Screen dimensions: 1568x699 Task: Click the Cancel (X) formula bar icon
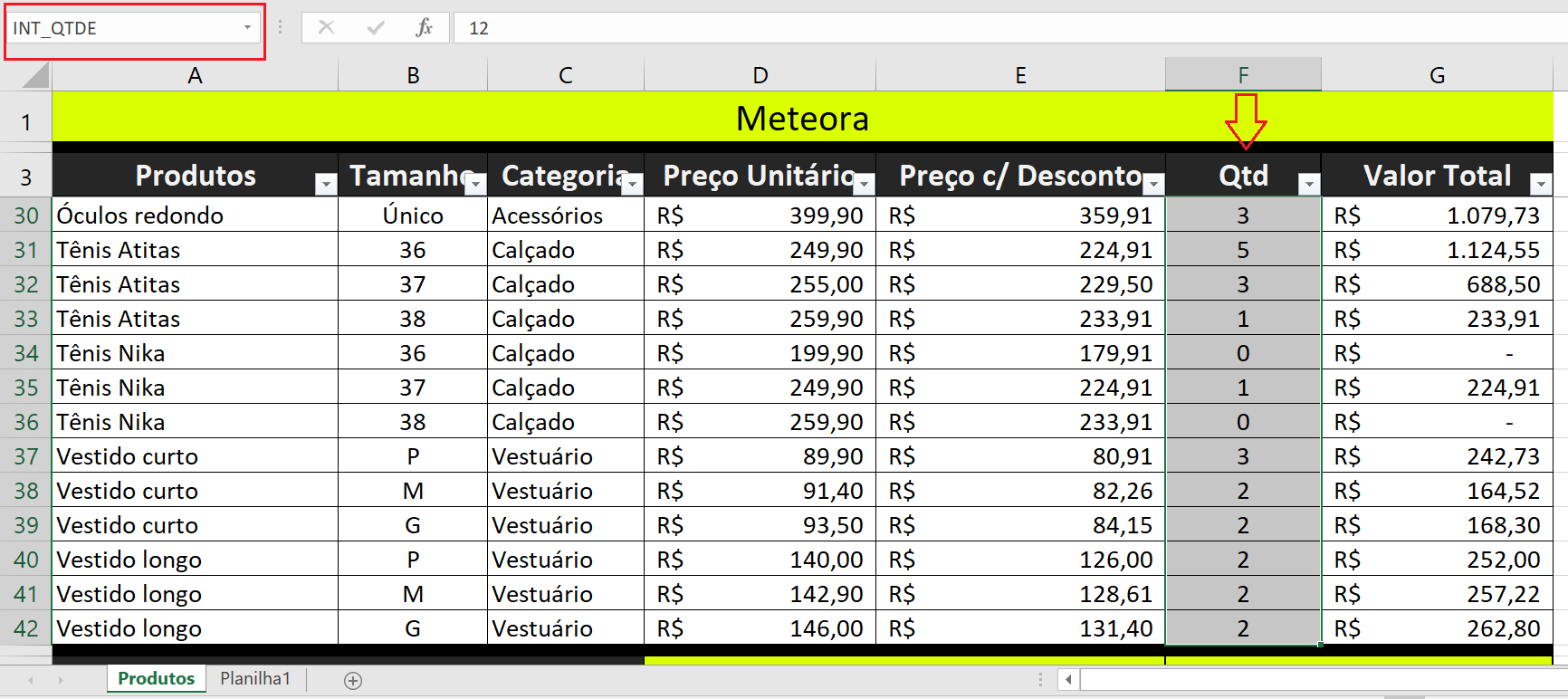click(327, 28)
